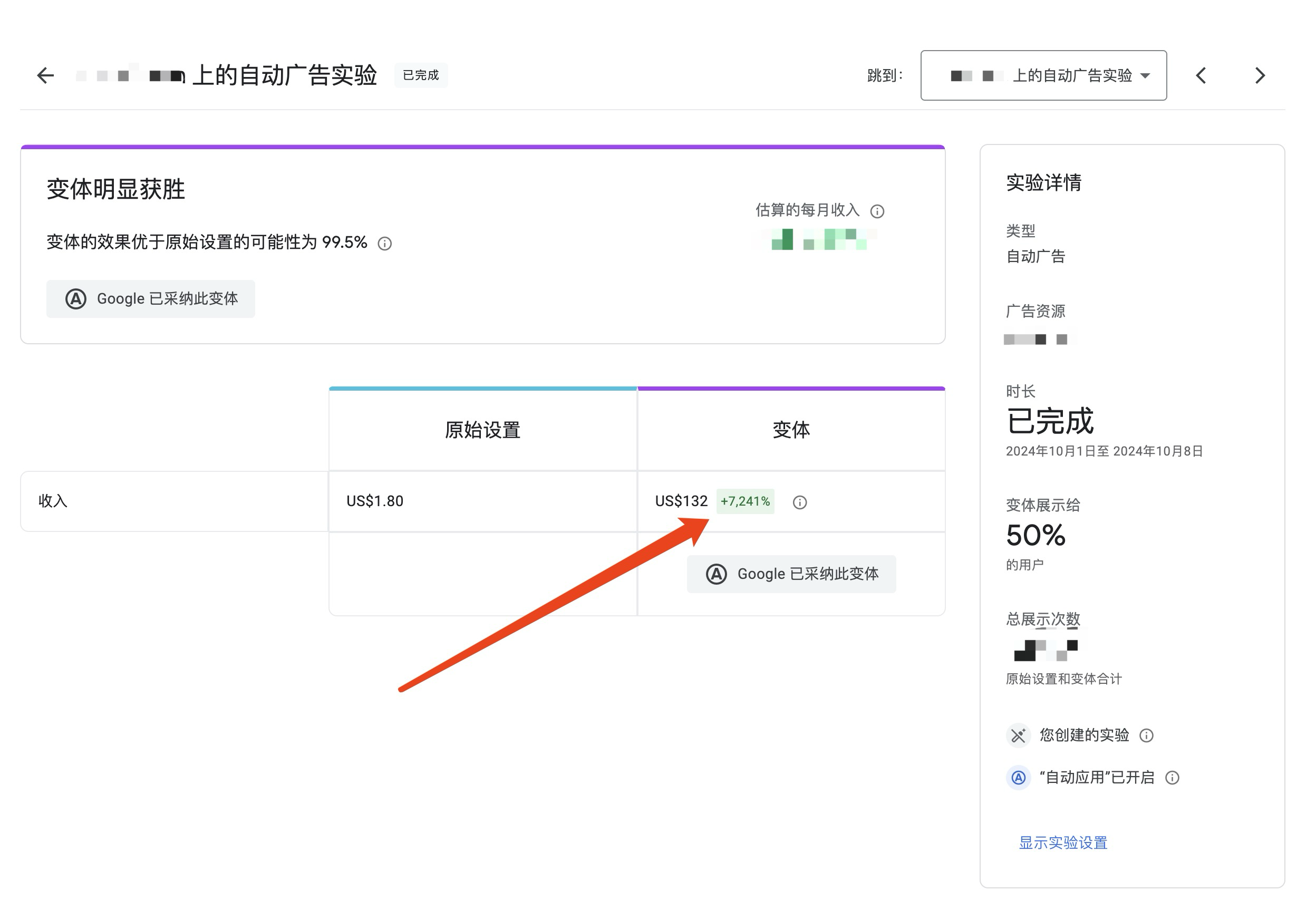Click the info icon next to "自动应用"已开启
Viewport: 1316px width, 910px height.
pyautogui.click(x=1172, y=778)
